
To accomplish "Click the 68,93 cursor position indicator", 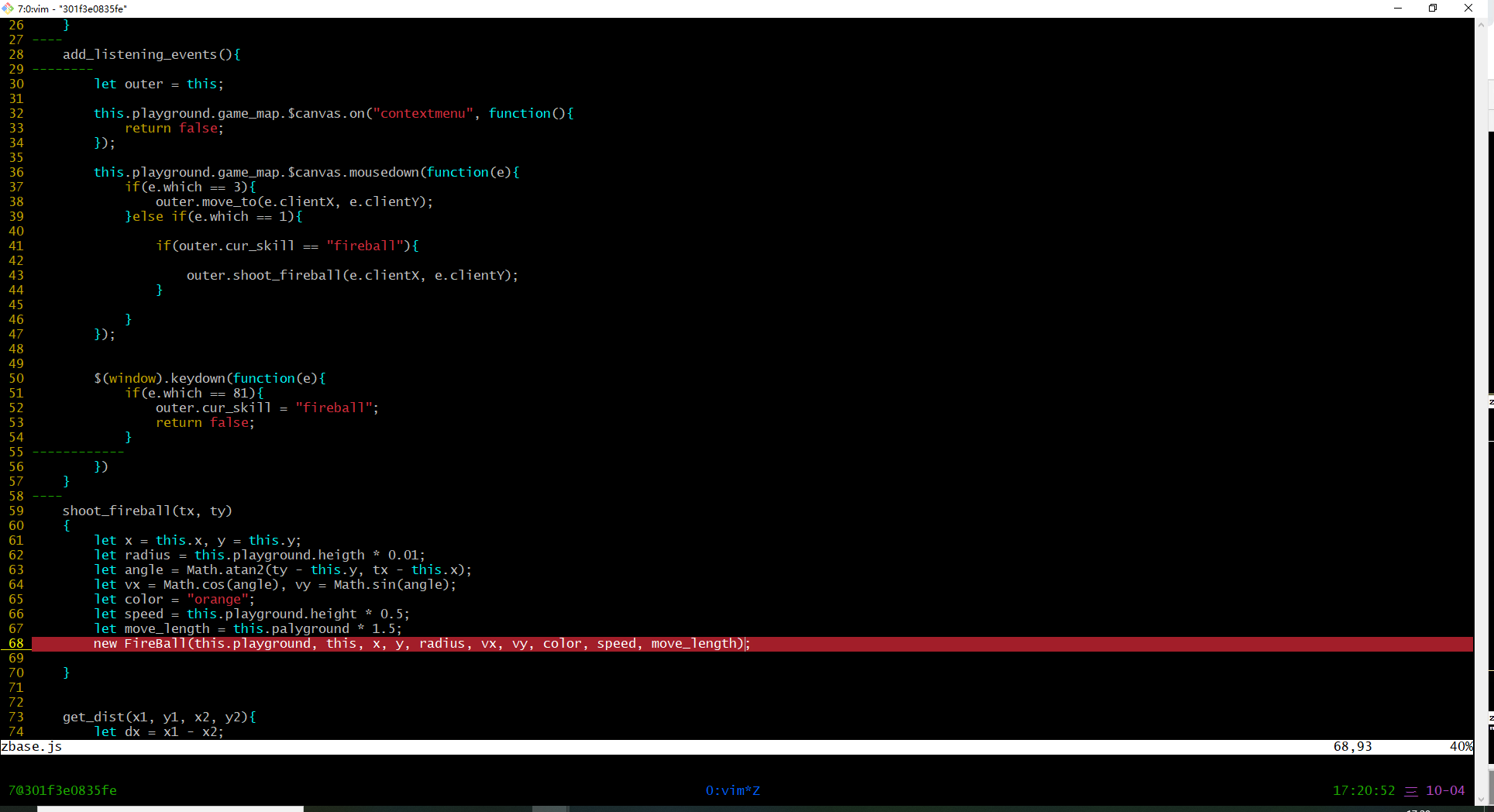I will (x=1352, y=747).
